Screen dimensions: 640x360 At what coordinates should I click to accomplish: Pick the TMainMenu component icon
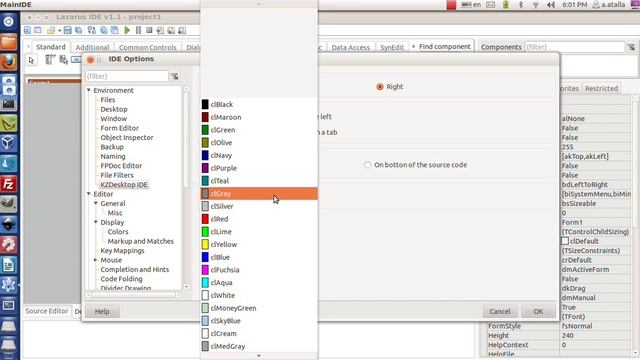click(x=50, y=60)
